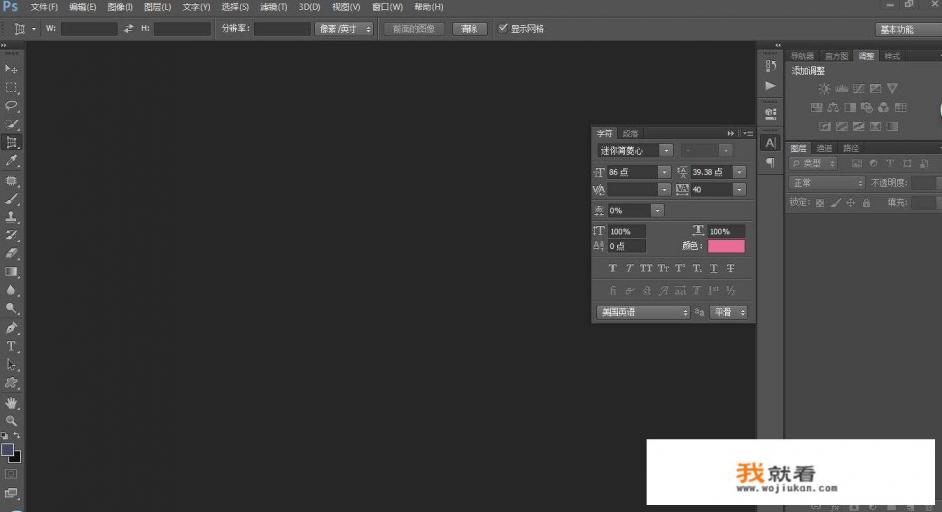Screen dimensions: 942x512
Task: Toggle faux bold in the Character panel
Action: (613, 269)
